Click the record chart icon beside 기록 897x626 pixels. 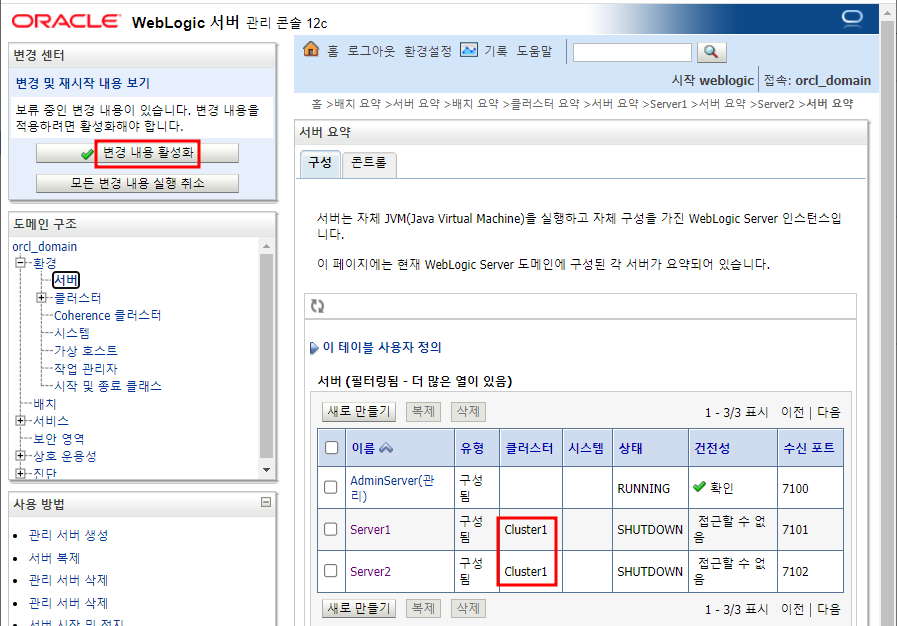click(469, 50)
